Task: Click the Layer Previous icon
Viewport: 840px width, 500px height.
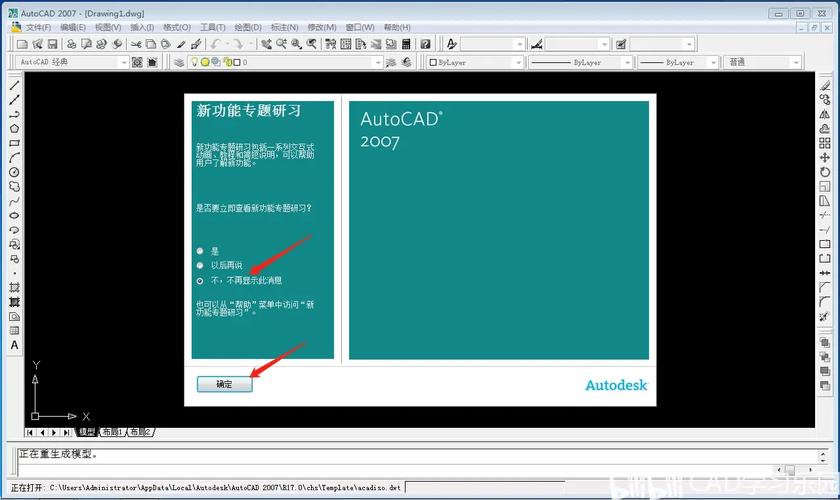Action: coord(407,62)
